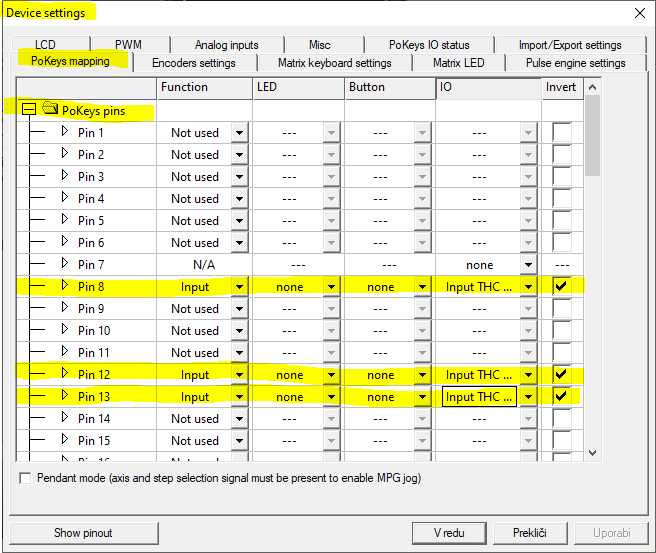Screen dimensions: 656x553
Task: Expand the Pin 8 disclosure triangle
Action: [64, 286]
